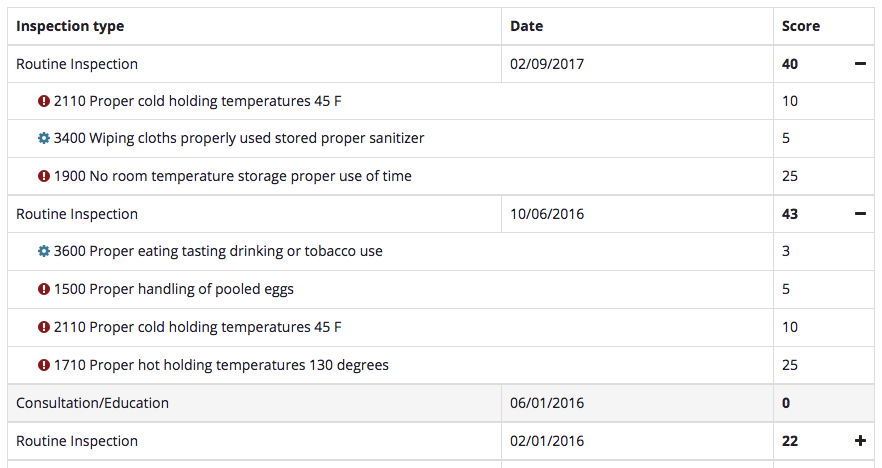Click red alert icon in 10/06/2016 cold holding row

point(44,327)
